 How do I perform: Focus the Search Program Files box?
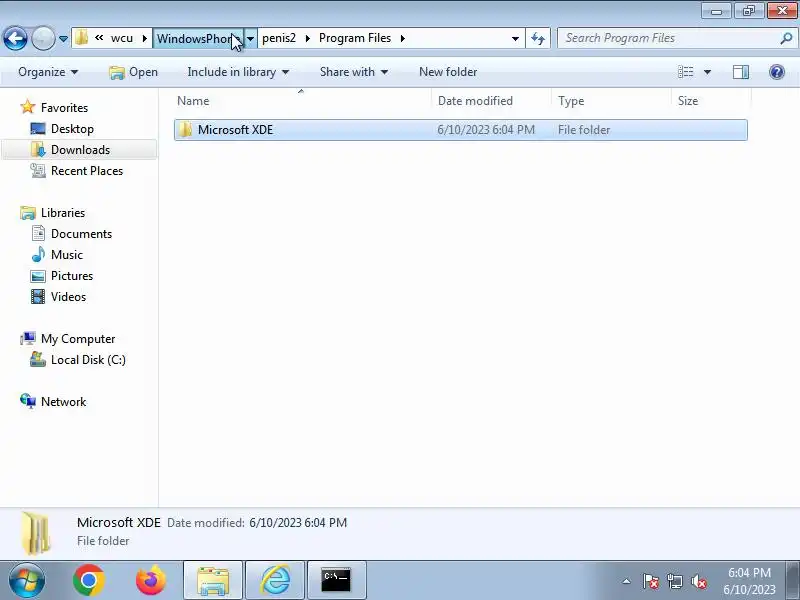(668, 38)
